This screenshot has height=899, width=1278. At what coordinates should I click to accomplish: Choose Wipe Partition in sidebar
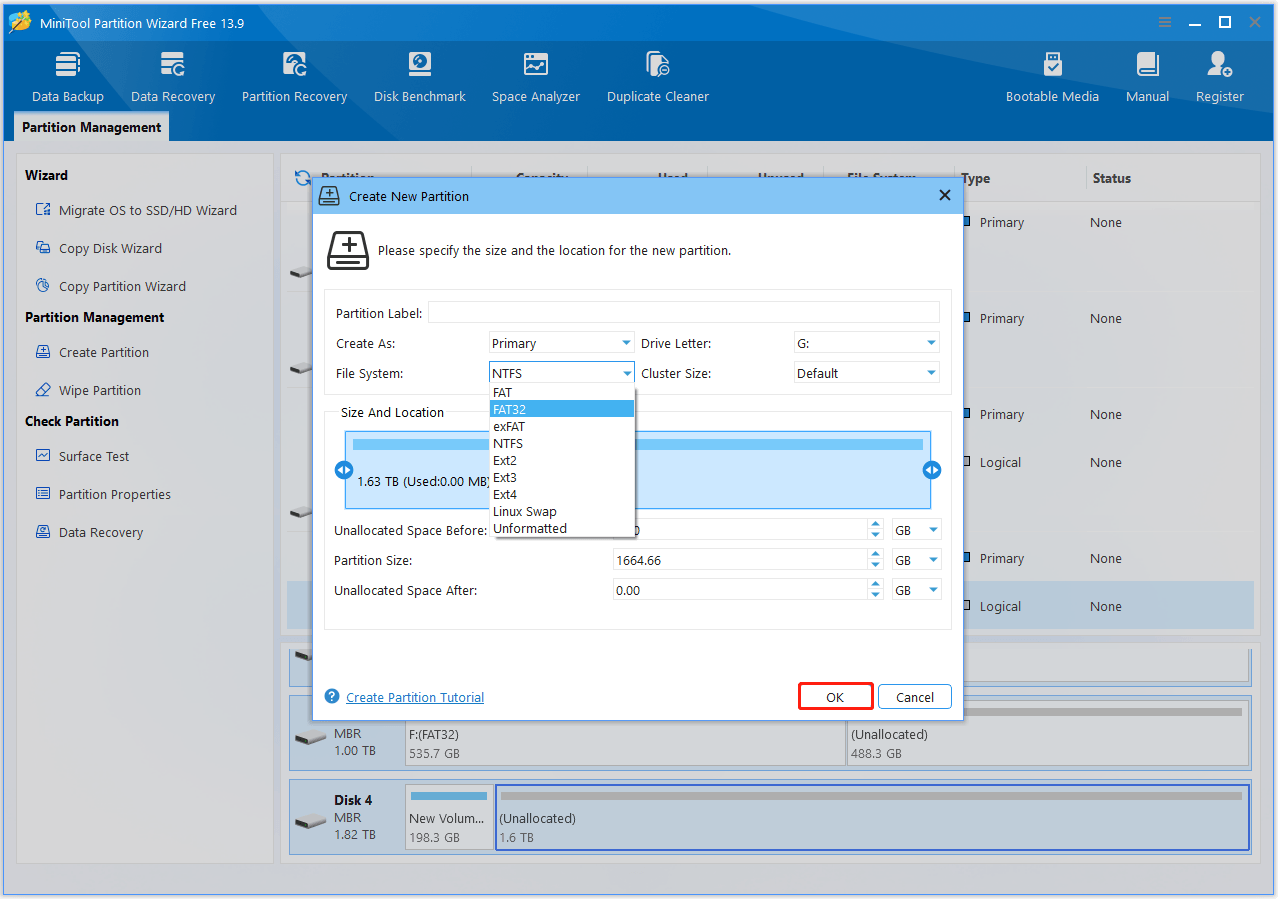[88, 390]
